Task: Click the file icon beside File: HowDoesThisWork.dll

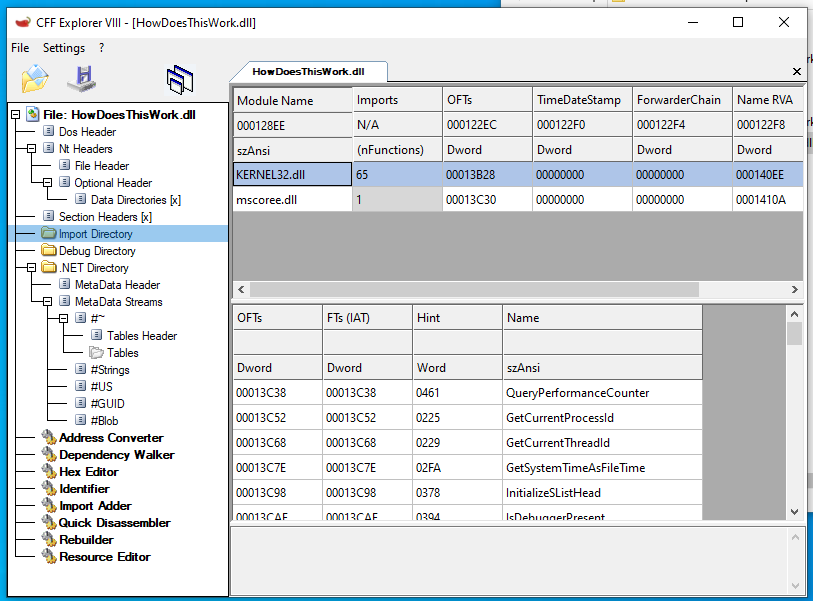Action: pos(33,114)
